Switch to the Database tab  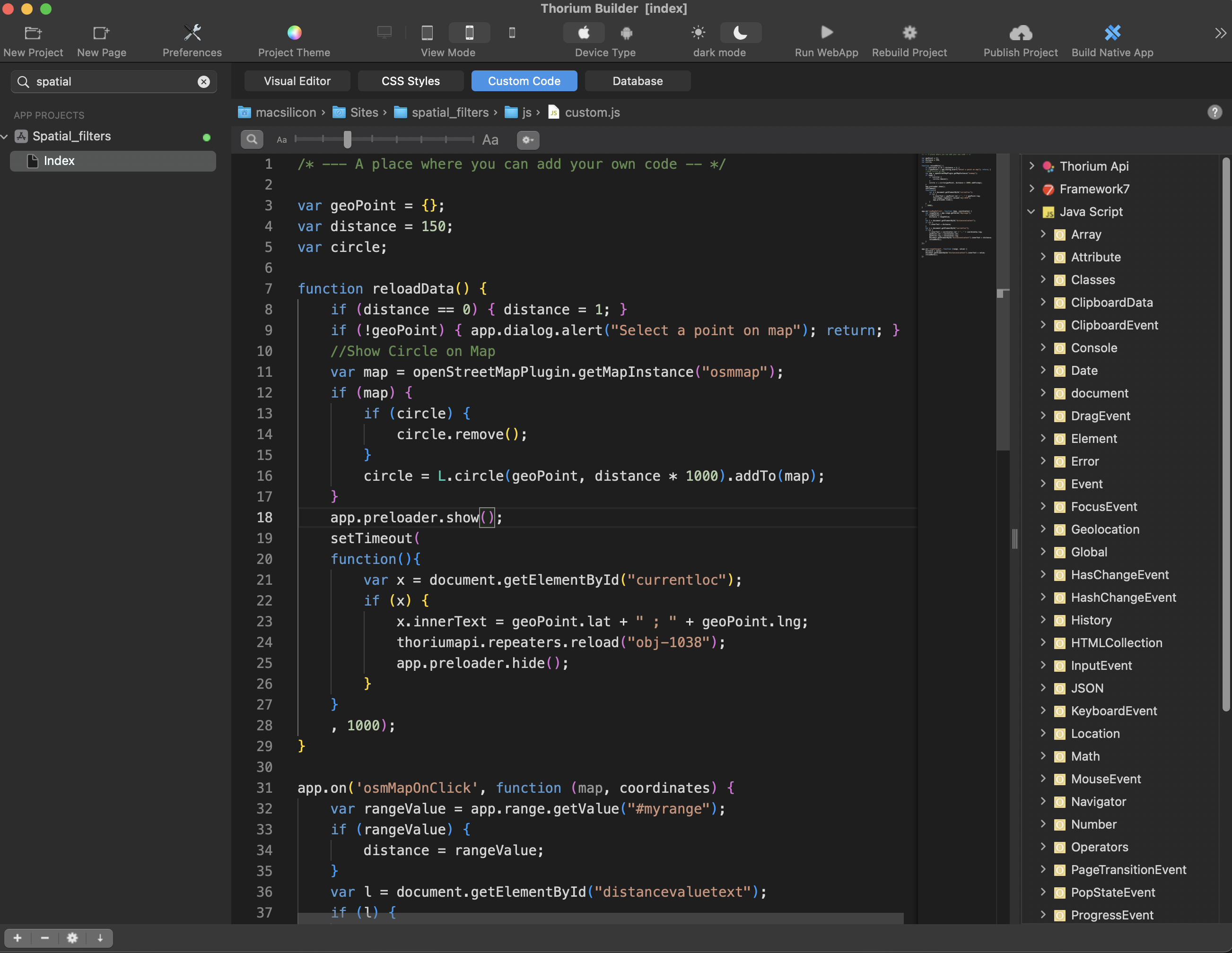pyautogui.click(x=638, y=81)
